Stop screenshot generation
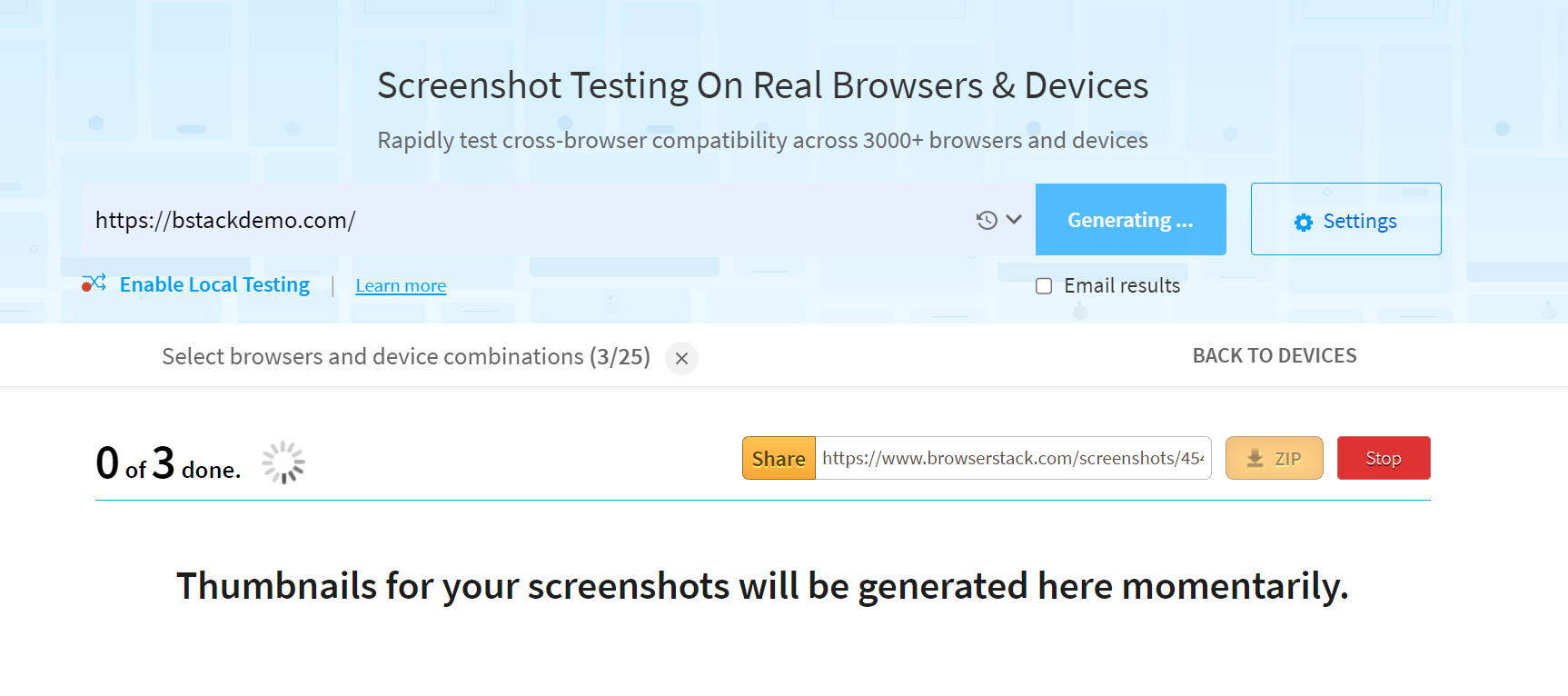Image resolution: width=1568 pixels, height=696 pixels. (x=1384, y=458)
